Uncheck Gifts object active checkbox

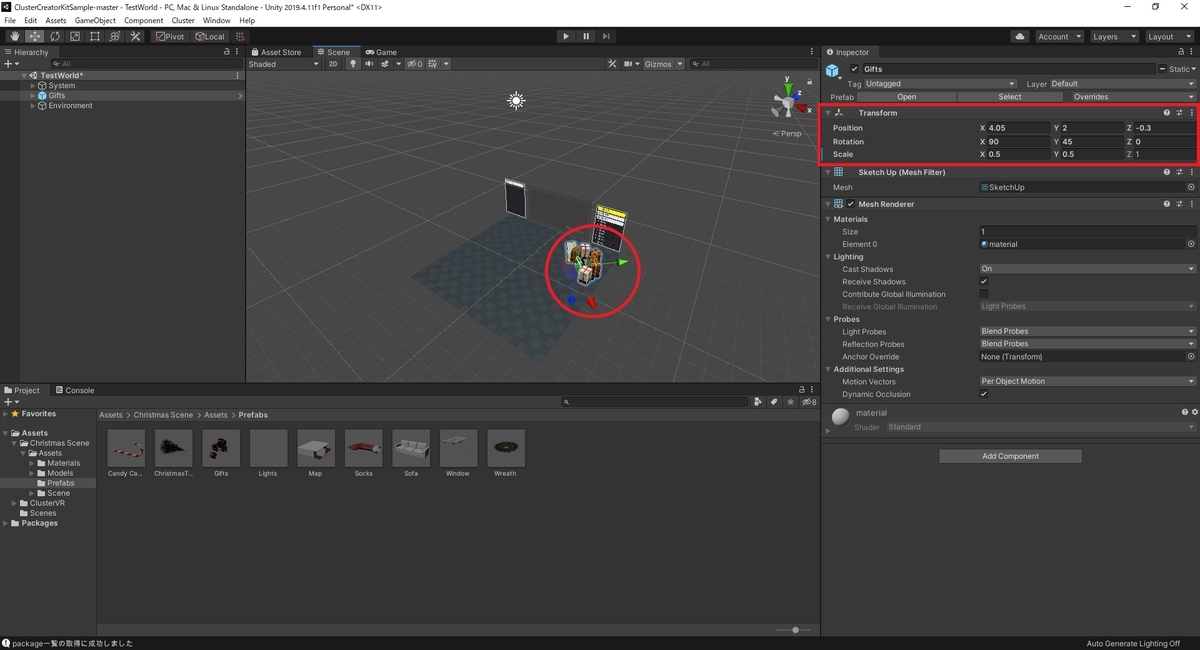tap(854, 69)
